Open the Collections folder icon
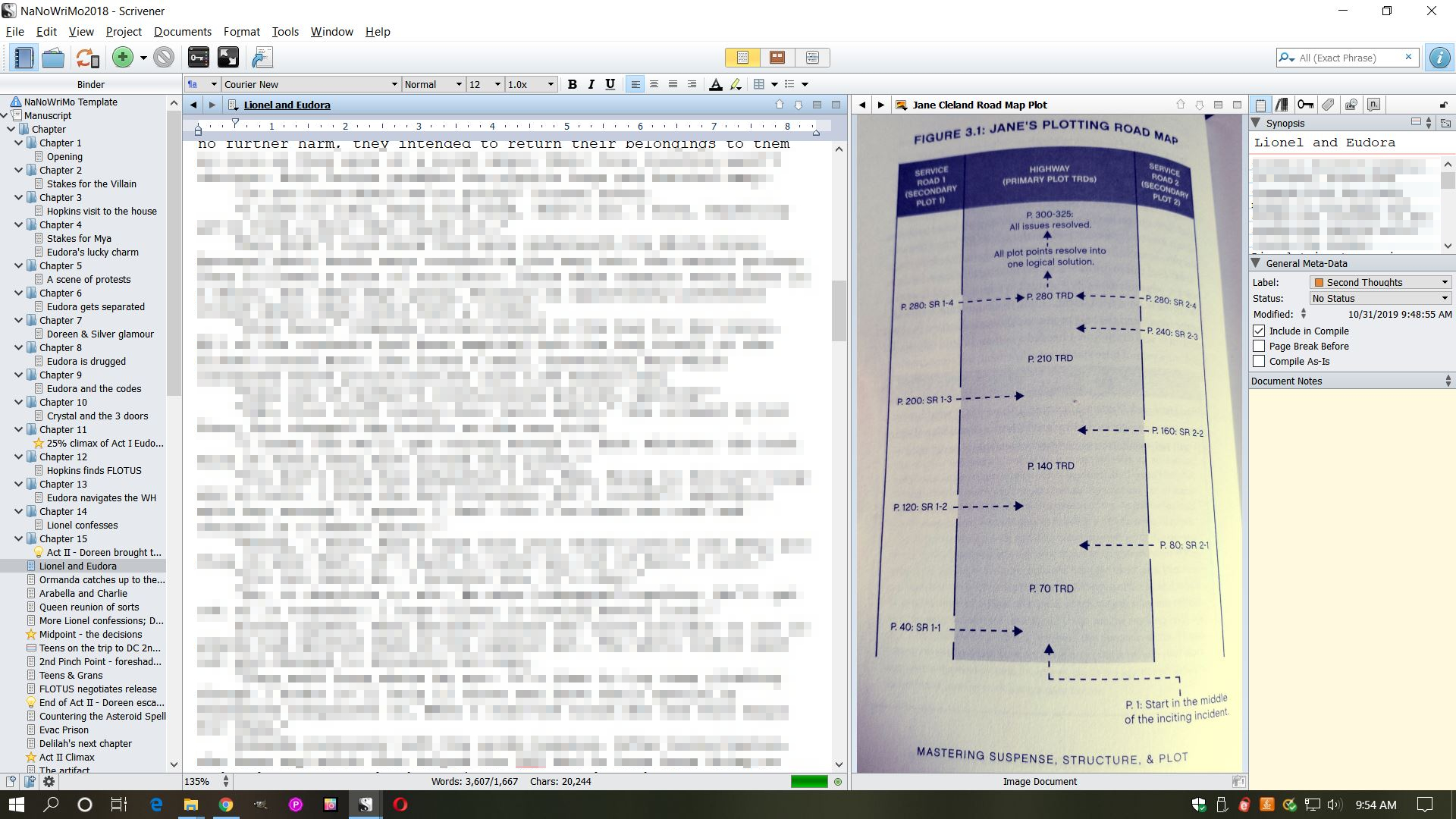Viewport: 1456px width, 819px height. (x=53, y=58)
